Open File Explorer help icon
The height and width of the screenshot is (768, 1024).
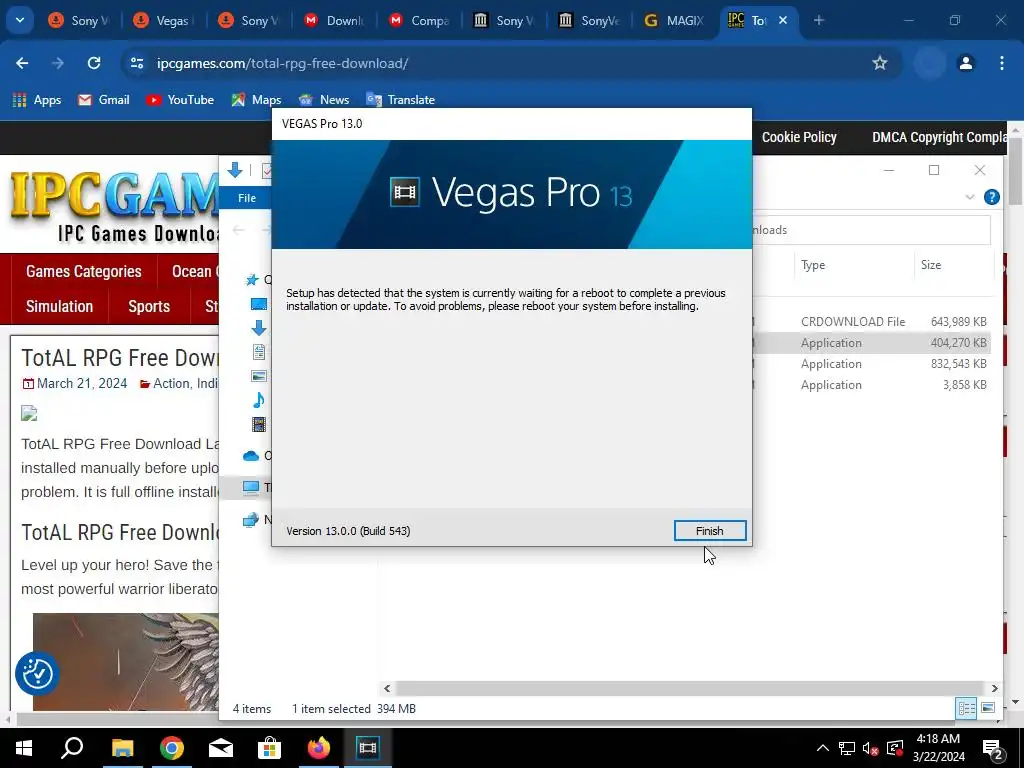(991, 197)
